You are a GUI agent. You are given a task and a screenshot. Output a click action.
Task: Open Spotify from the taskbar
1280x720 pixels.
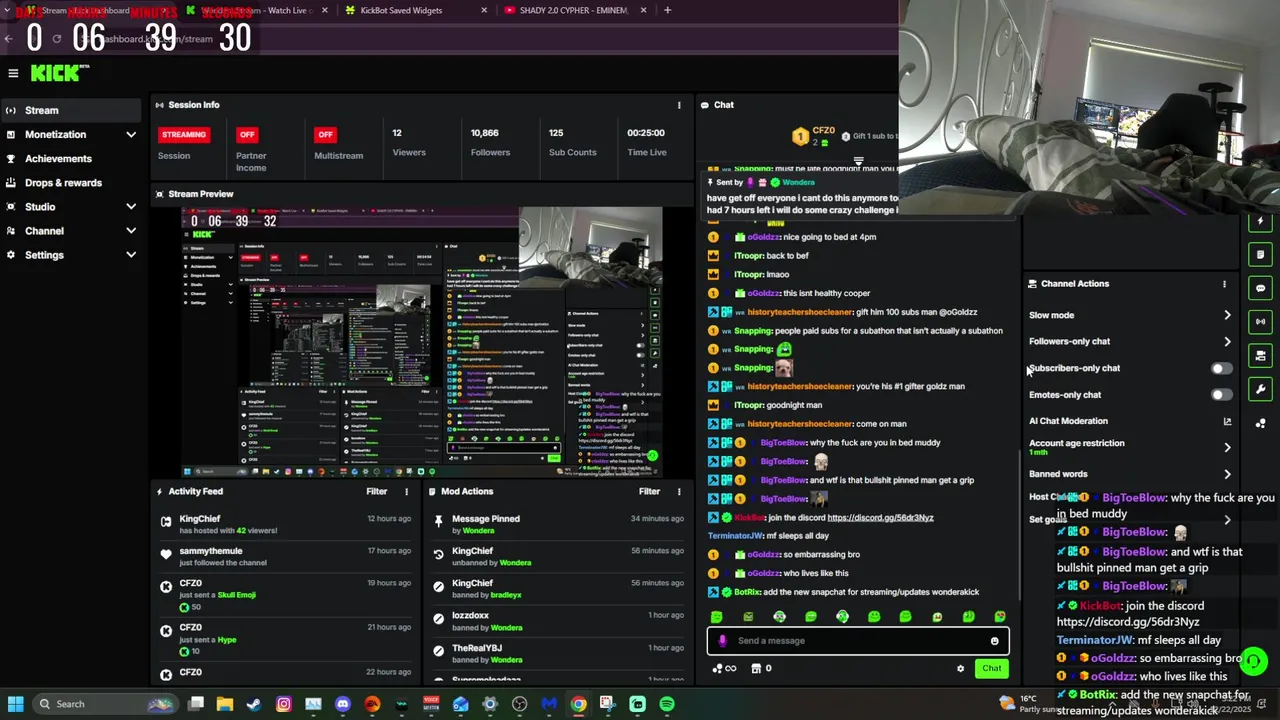tap(667, 704)
